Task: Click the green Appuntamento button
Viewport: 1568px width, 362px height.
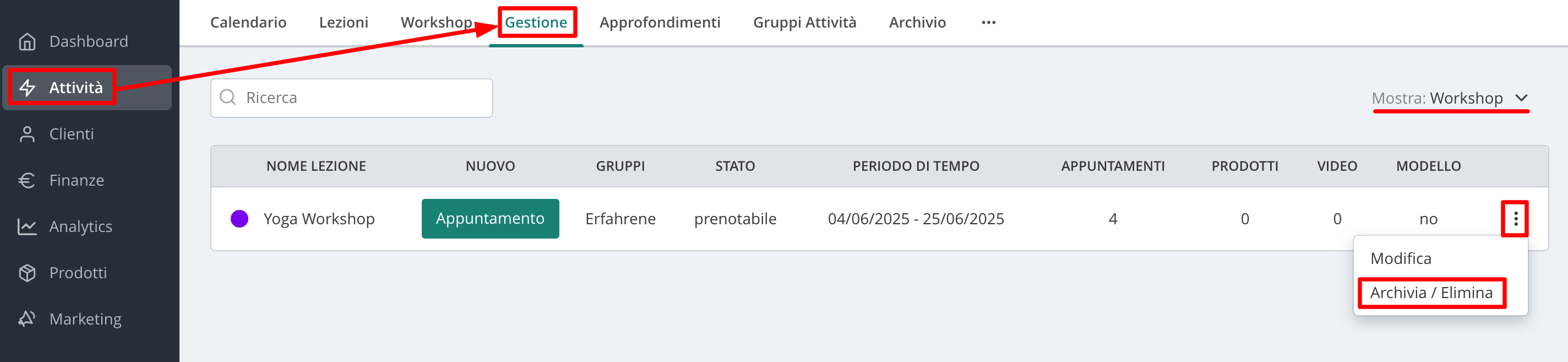Action: [x=490, y=219]
